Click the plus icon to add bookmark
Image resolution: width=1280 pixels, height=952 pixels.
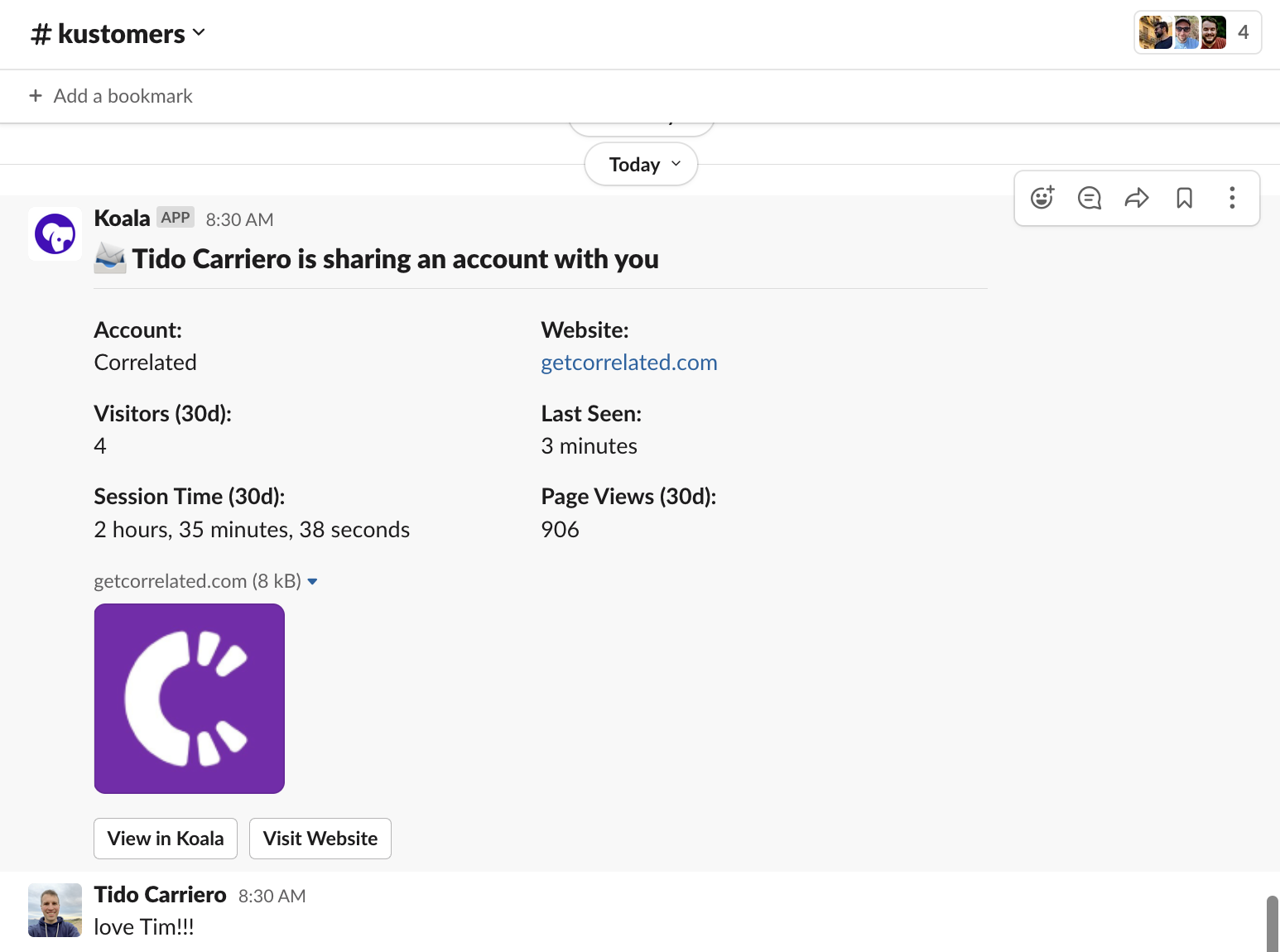coord(36,96)
